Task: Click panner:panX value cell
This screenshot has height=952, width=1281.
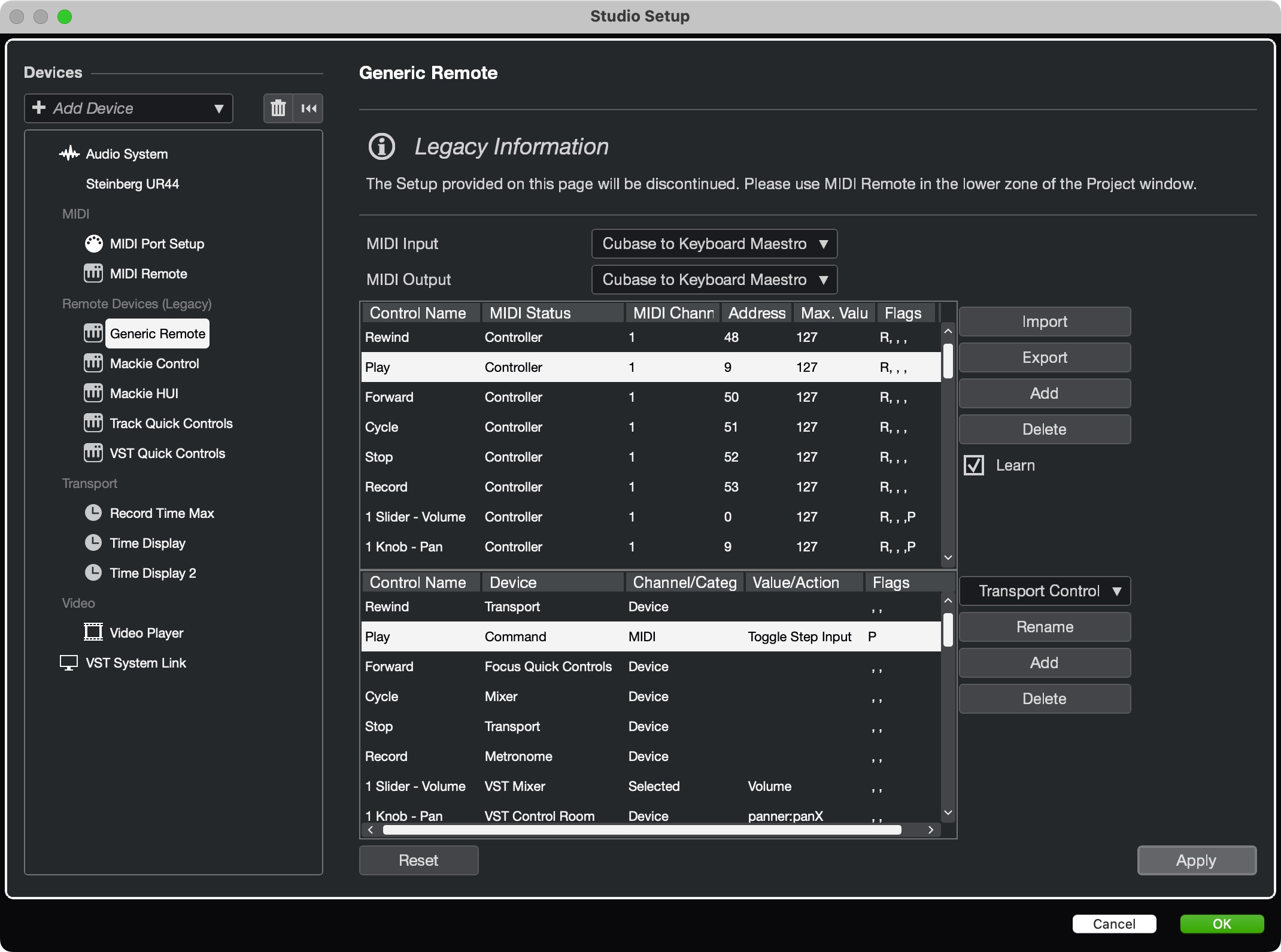Action: [x=785, y=816]
